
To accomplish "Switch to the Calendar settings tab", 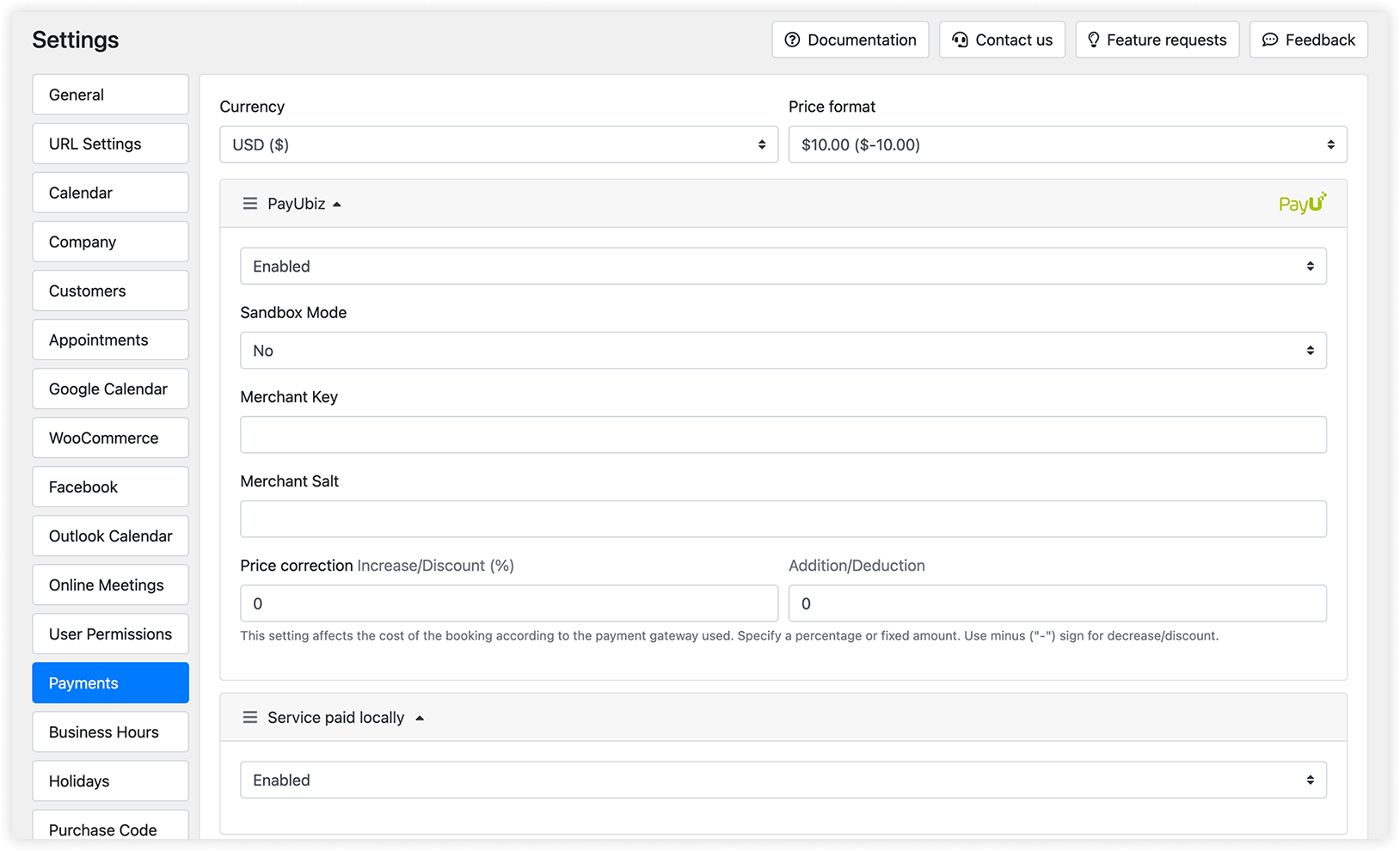I will [x=110, y=193].
